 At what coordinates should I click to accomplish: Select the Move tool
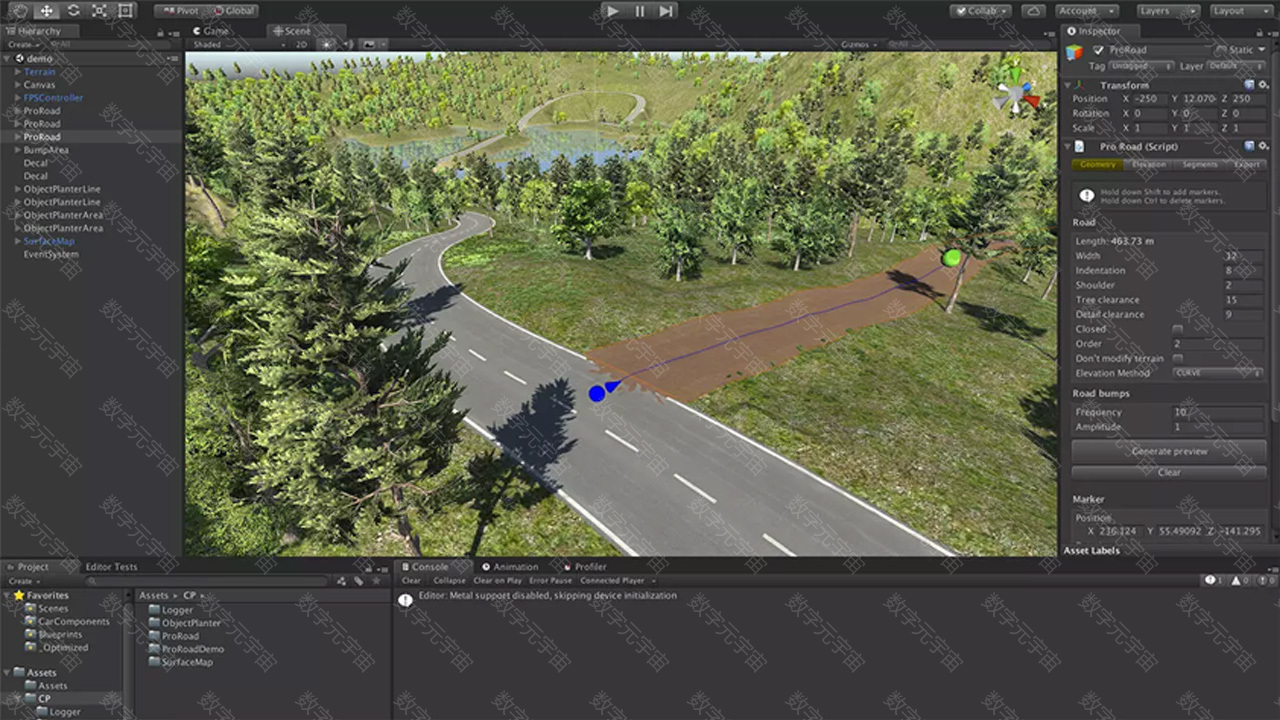[x=46, y=11]
